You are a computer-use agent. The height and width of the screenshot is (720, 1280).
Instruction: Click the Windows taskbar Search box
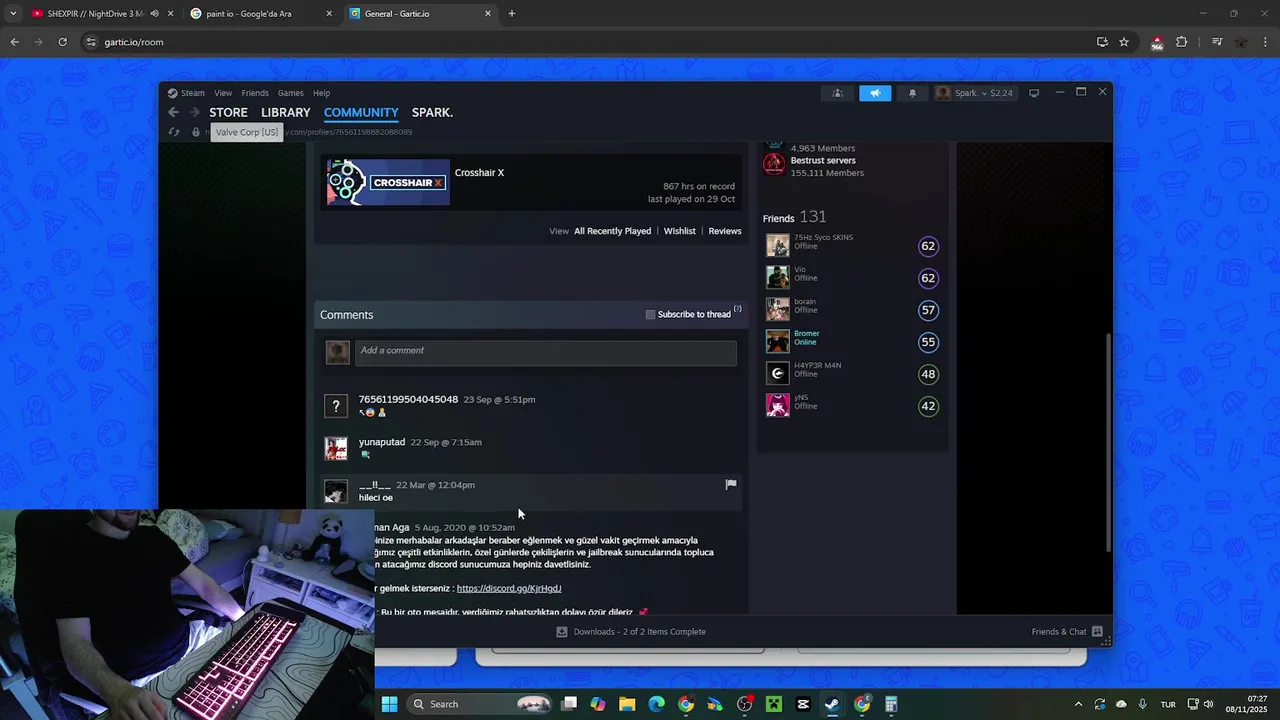pos(481,704)
